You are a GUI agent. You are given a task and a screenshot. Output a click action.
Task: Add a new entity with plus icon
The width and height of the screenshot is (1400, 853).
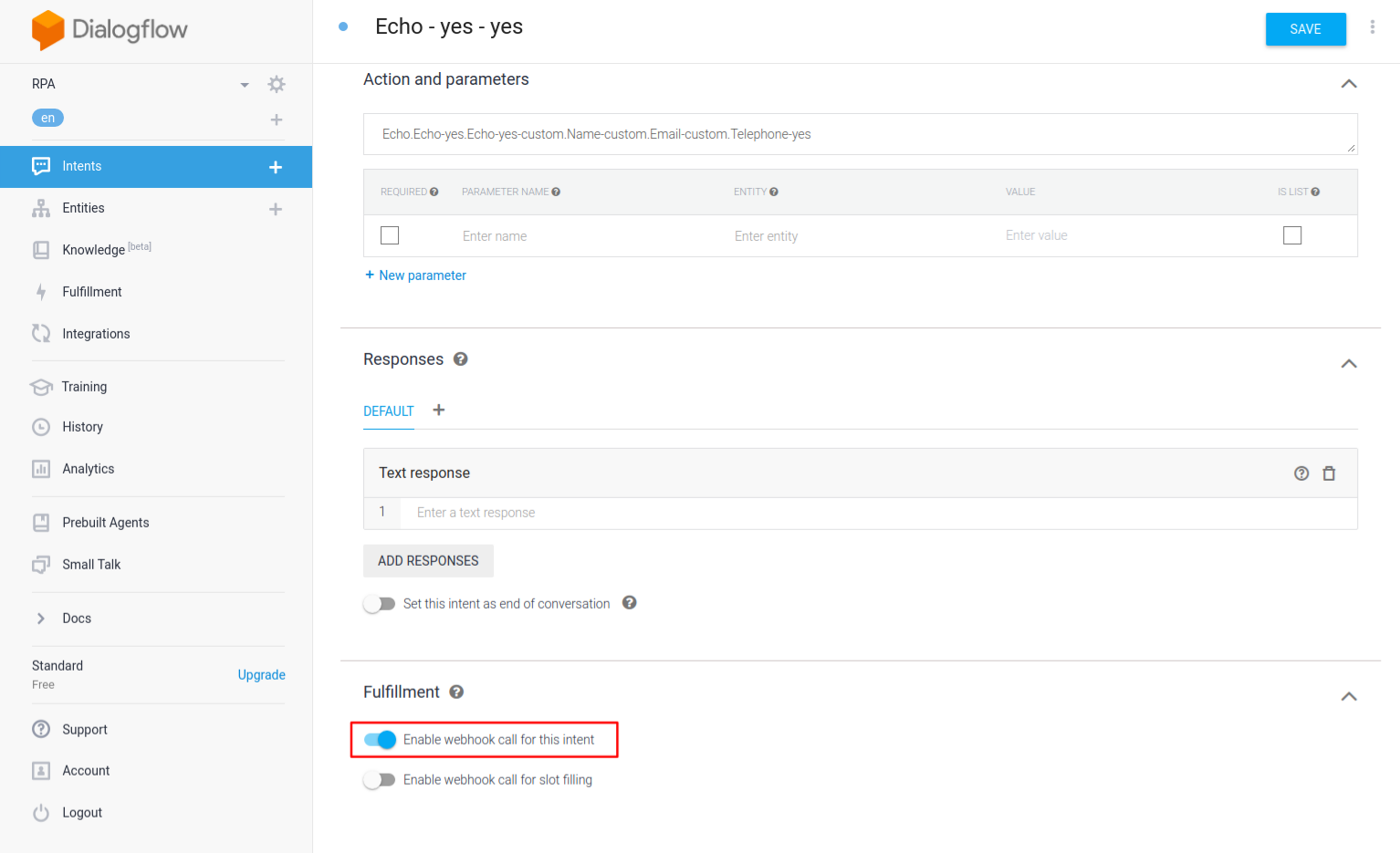click(x=276, y=209)
